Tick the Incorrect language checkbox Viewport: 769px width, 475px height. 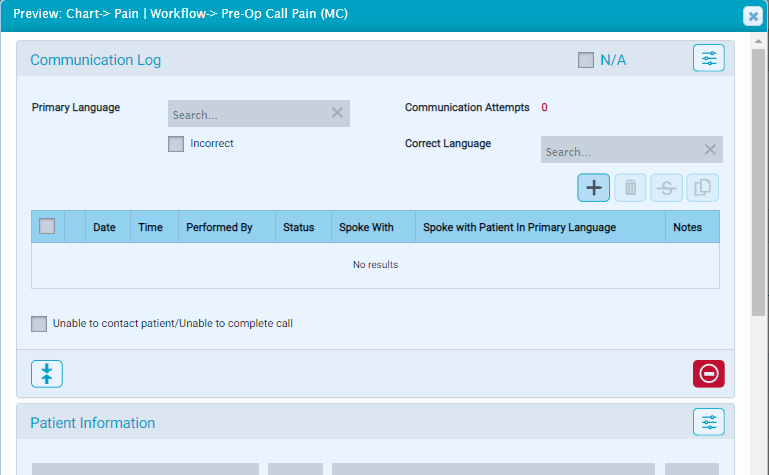point(176,144)
